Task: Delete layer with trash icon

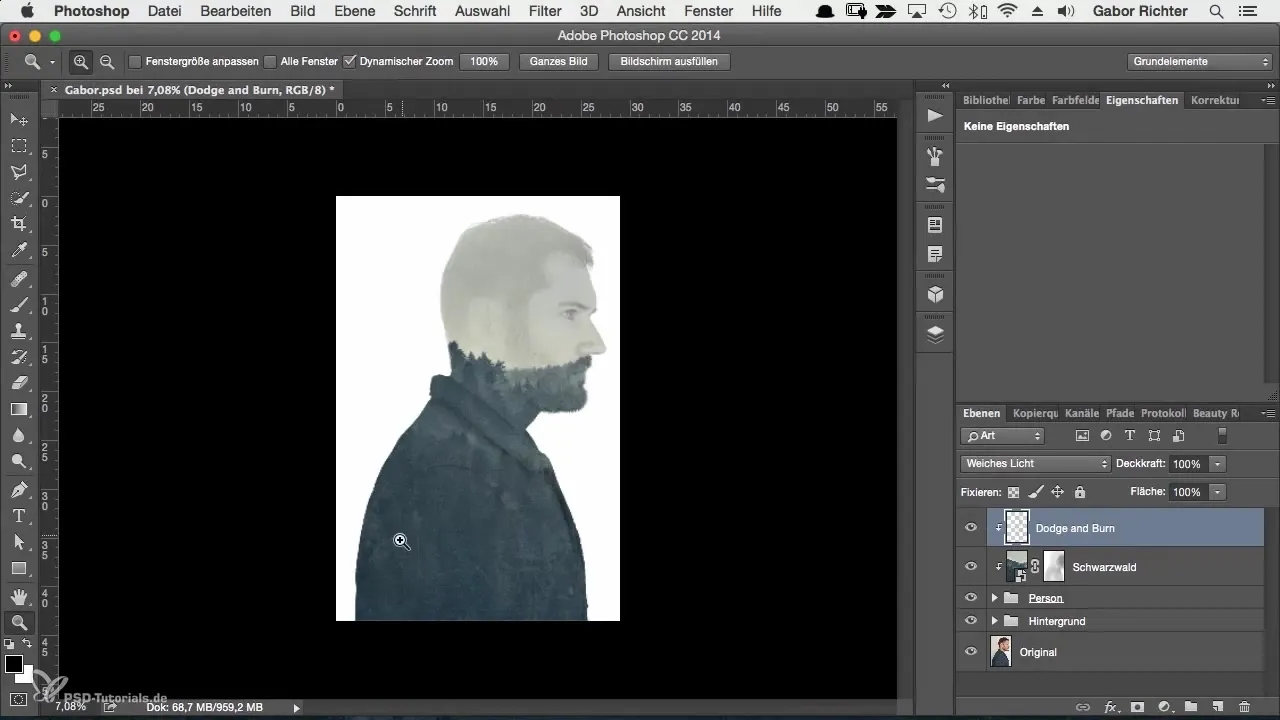Action: (x=1244, y=706)
